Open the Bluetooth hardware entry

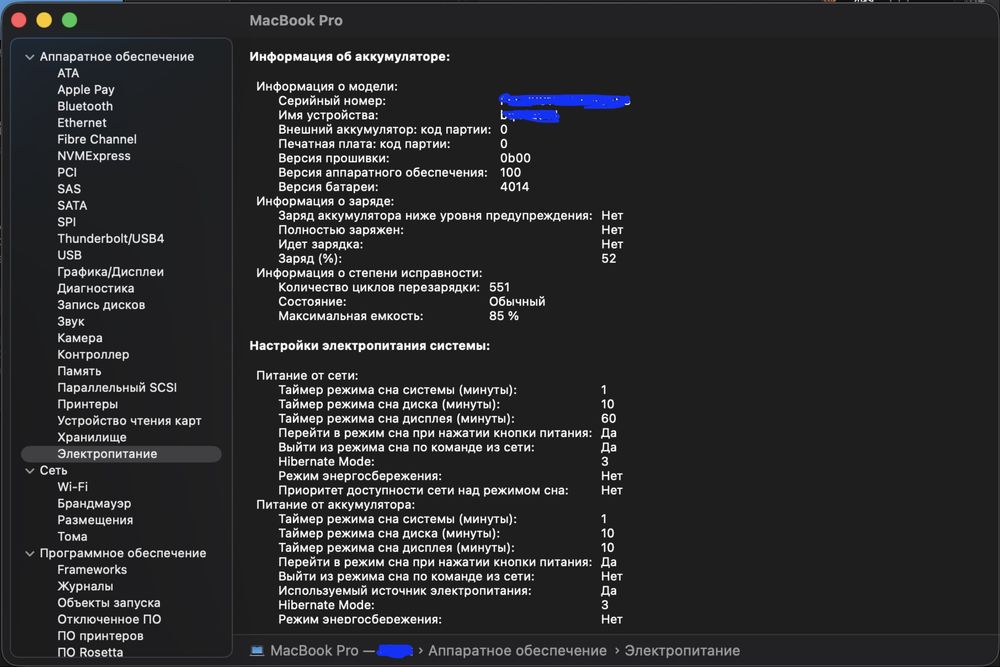click(85, 106)
